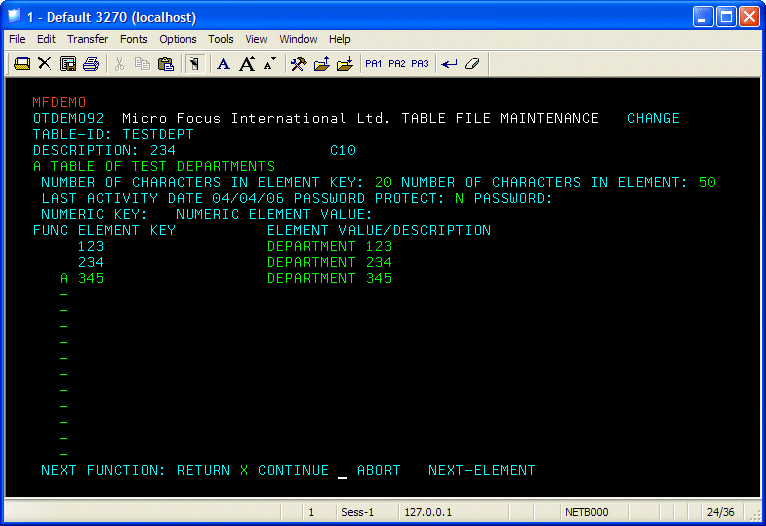Click the TESTDEPT table ID
The height and width of the screenshot is (526, 766).
coord(158,134)
